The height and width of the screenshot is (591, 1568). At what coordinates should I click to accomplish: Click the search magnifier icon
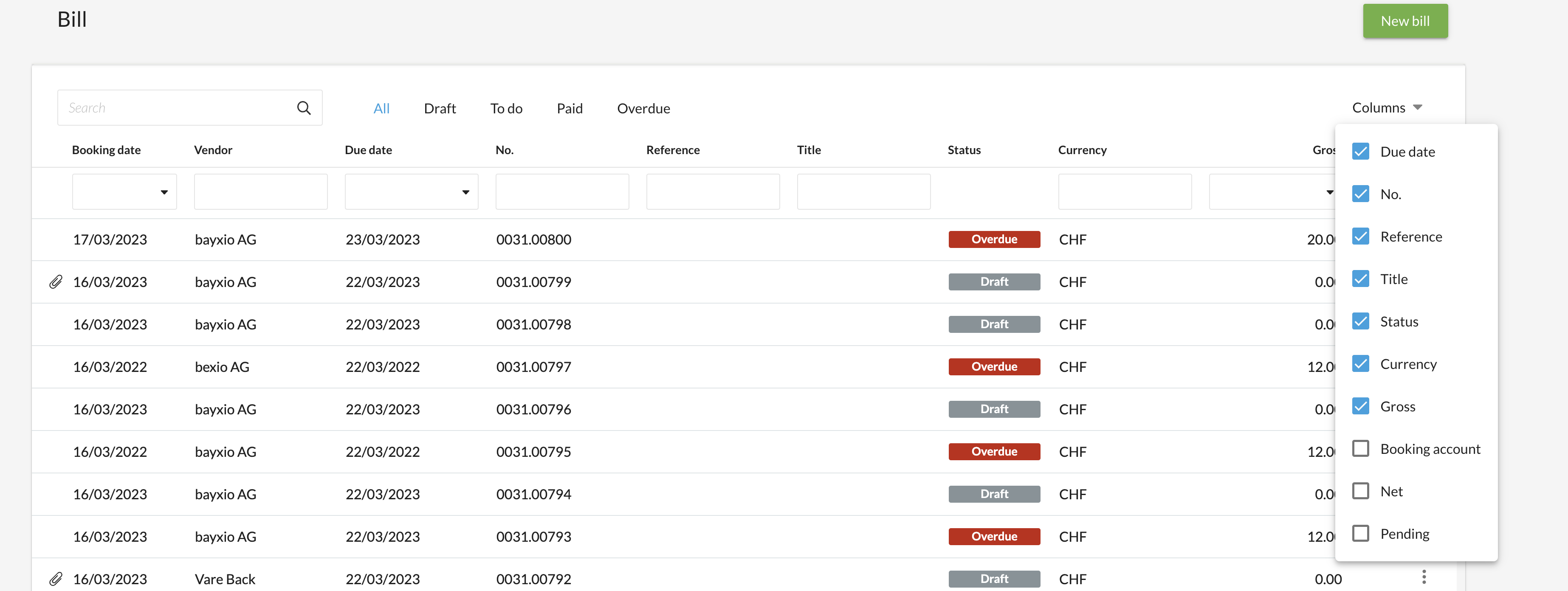pyautogui.click(x=304, y=108)
